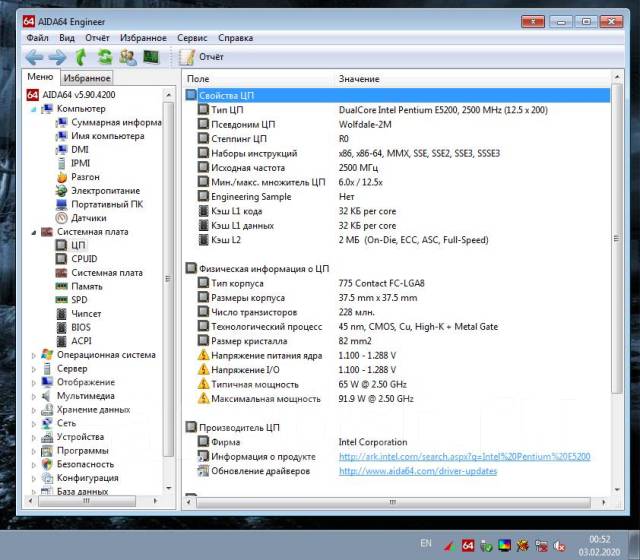This screenshot has height=560, width=640.
Task: Switch to the Избранное tab
Action: click(86, 78)
